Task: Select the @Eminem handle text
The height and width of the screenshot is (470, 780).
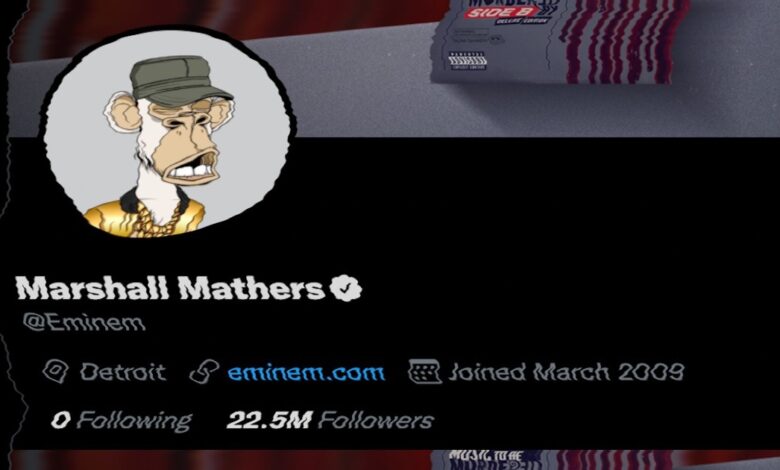Action: click(x=84, y=322)
